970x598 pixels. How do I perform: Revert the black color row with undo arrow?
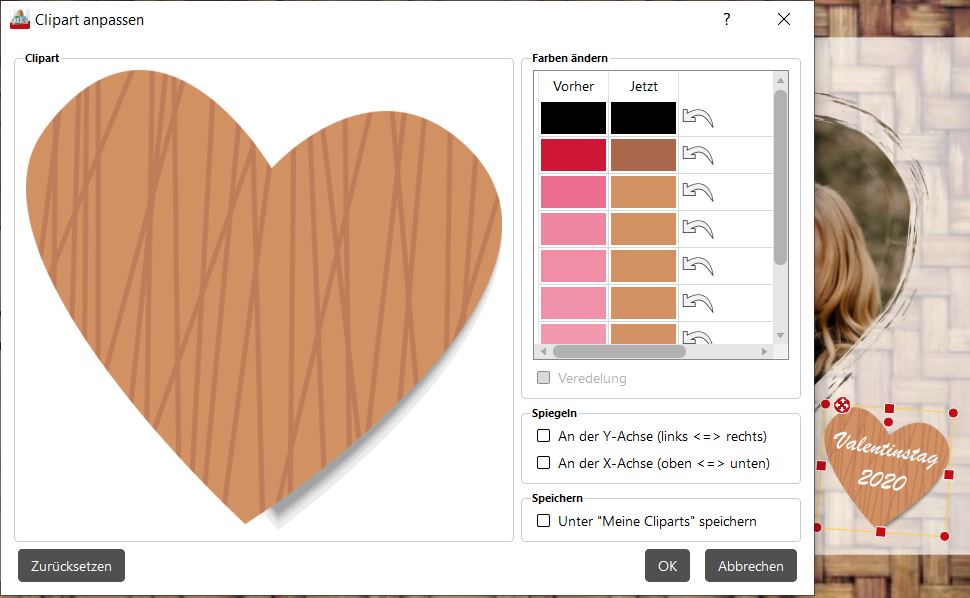pos(697,118)
